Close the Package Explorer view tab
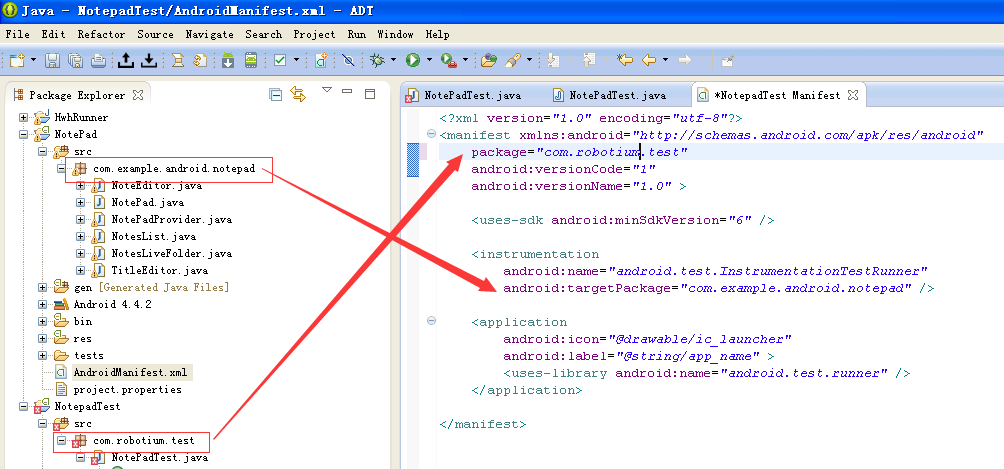The image size is (1004, 469). pos(138,95)
